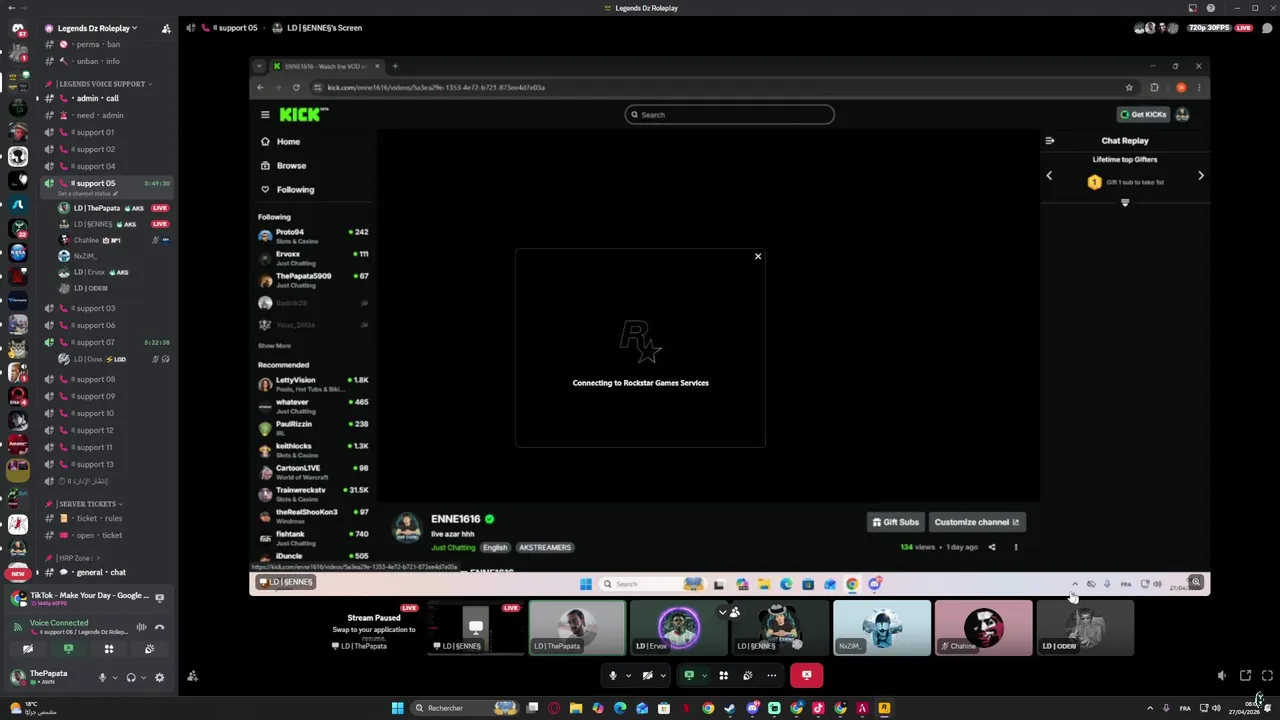This screenshot has width=1280, height=720.
Task: Open 720p 30FPS stream quality badge
Action: (1210, 28)
